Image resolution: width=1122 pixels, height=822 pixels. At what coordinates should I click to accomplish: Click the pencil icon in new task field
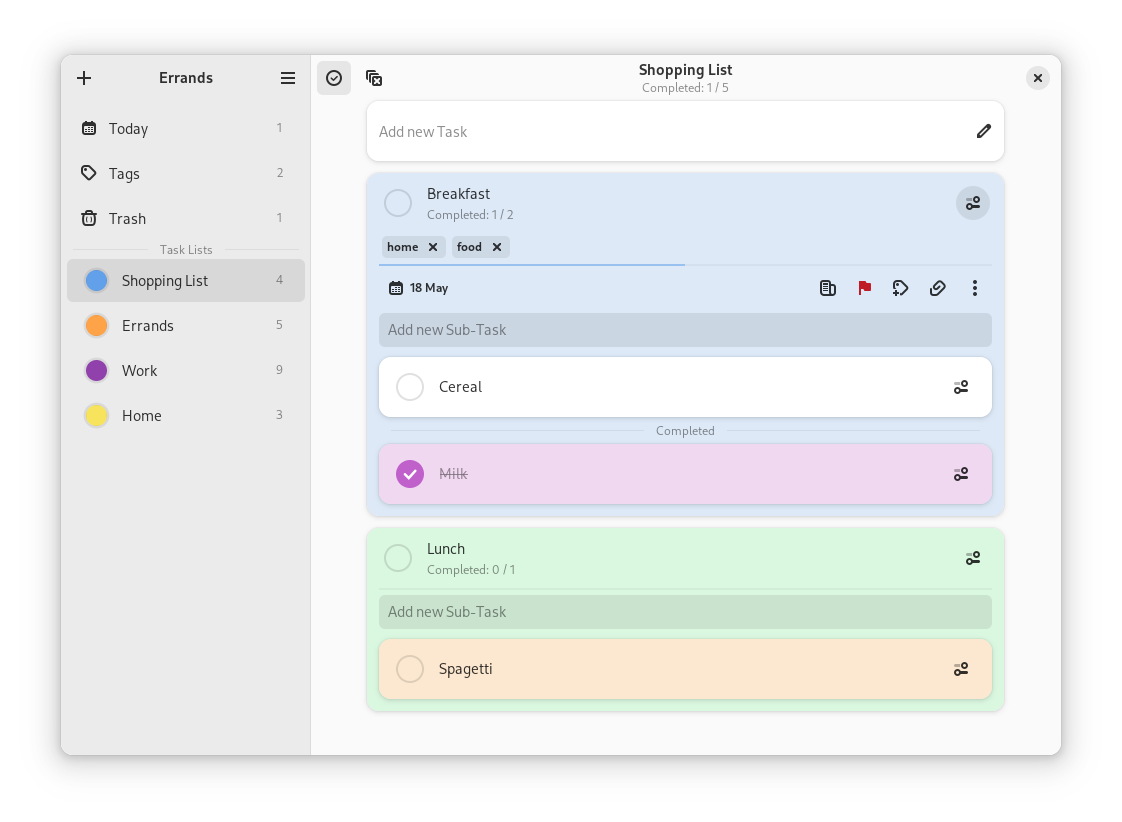(984, 132)
